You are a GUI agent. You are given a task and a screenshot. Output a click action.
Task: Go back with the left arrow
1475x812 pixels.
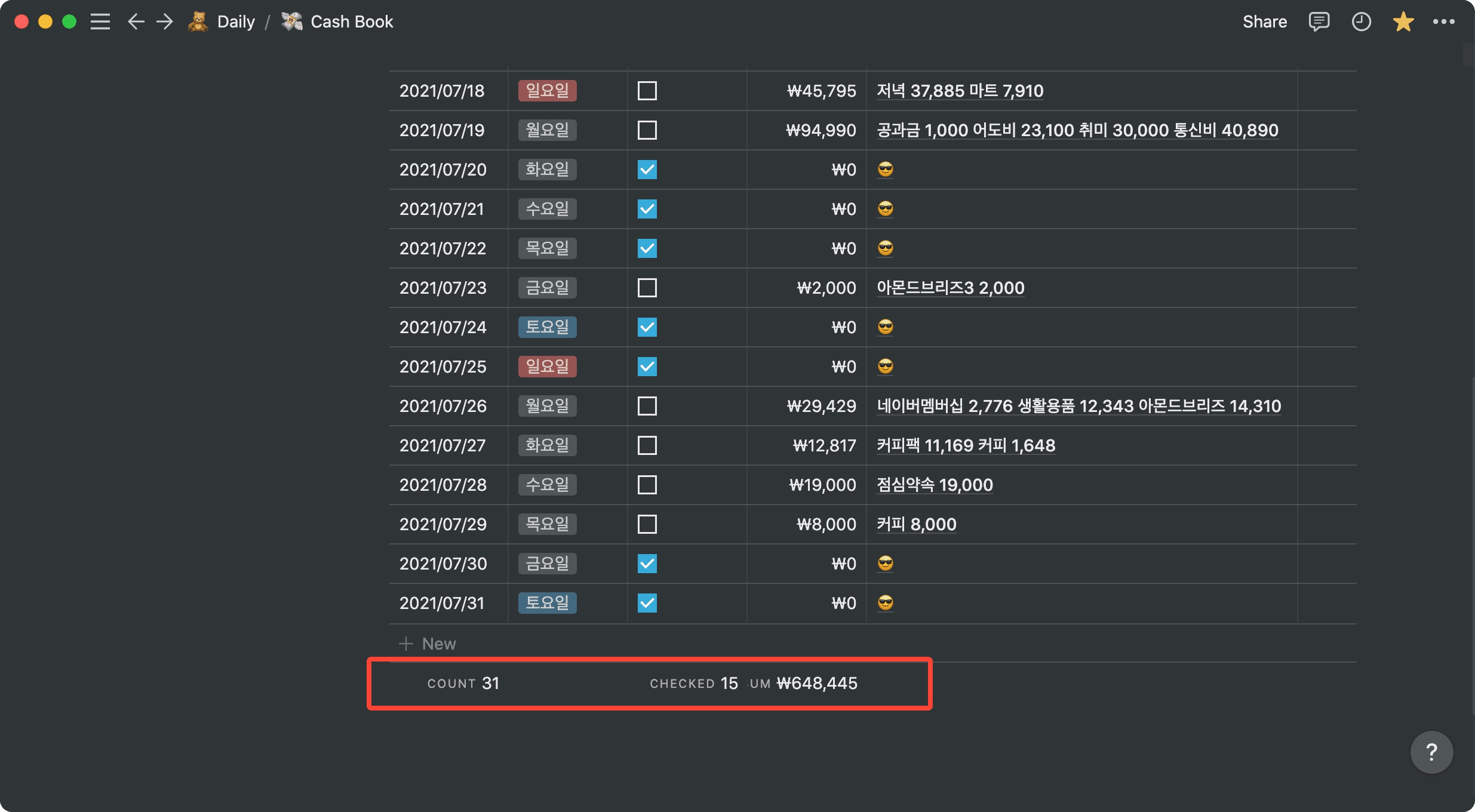click(136, 22)
